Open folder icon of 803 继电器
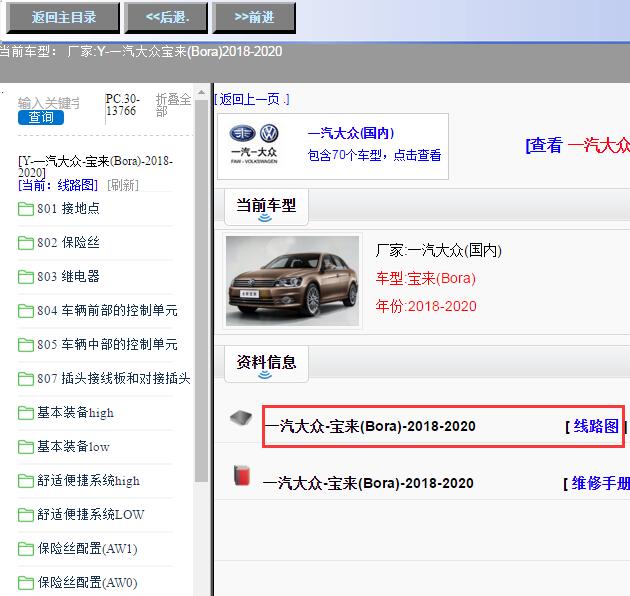This screenshot has height=596, width=630. tap(26, 277)
